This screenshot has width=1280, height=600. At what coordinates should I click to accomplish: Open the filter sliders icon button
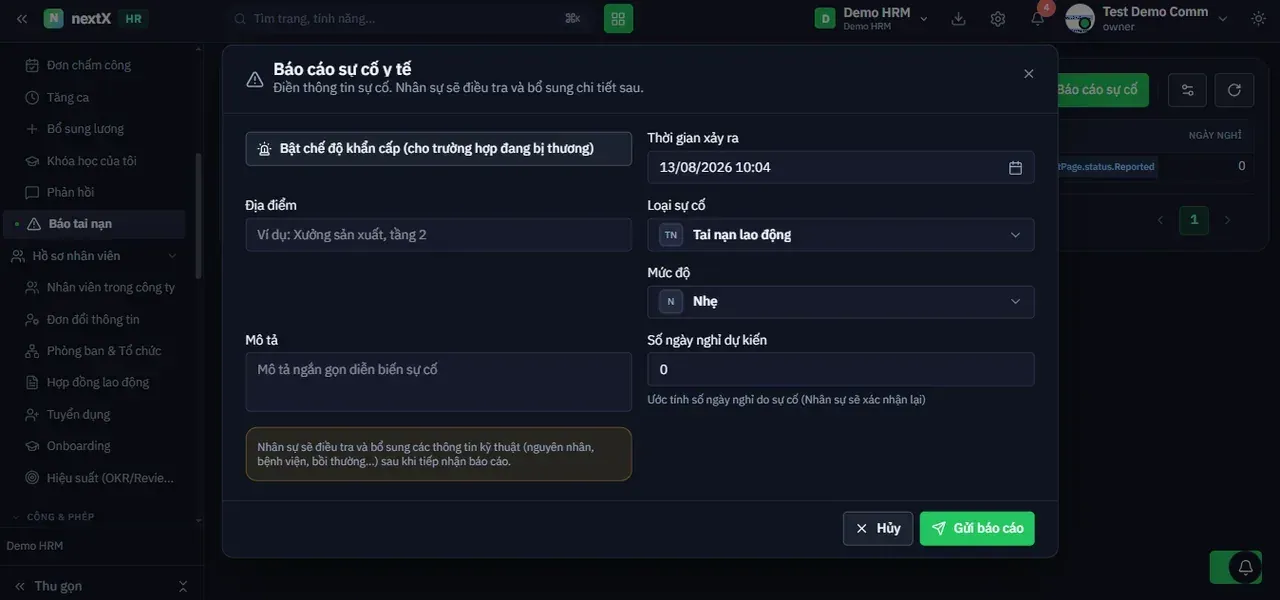click(1187, 90)
